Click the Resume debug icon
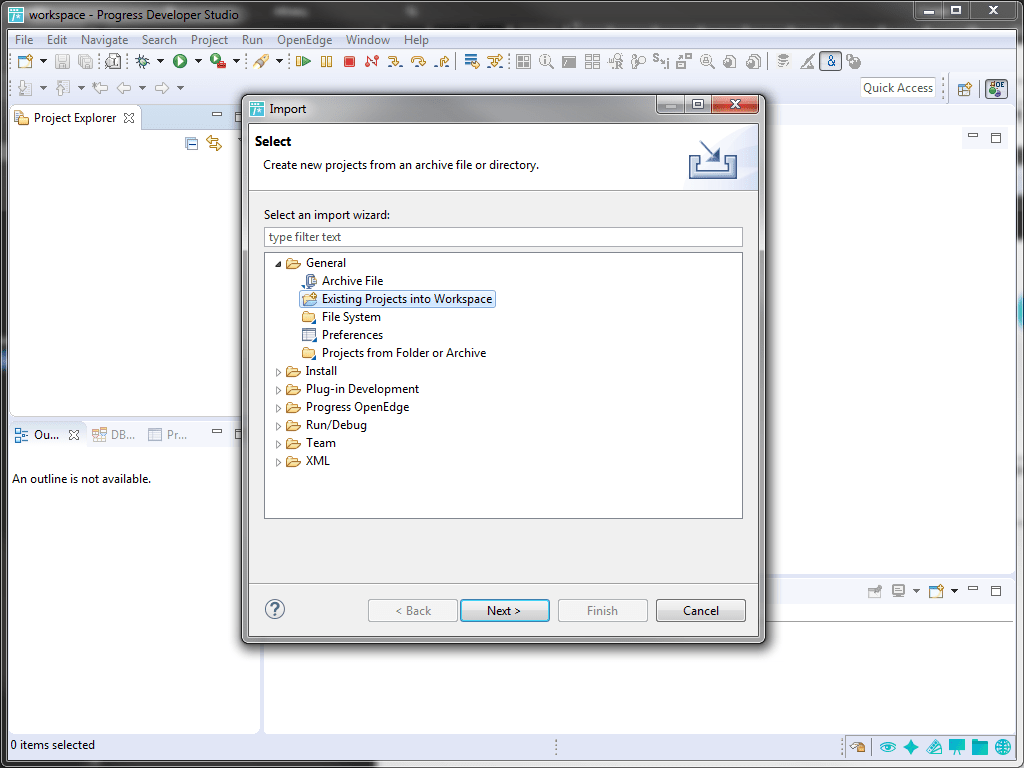The height and width of the screenshot is (768, 1024). click(303, 62)
